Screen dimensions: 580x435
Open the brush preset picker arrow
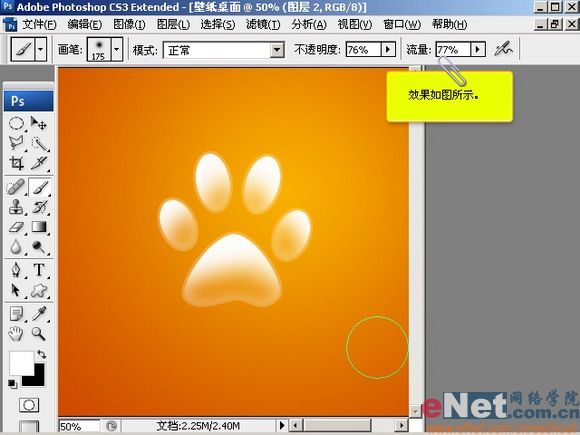coord(117,49)
